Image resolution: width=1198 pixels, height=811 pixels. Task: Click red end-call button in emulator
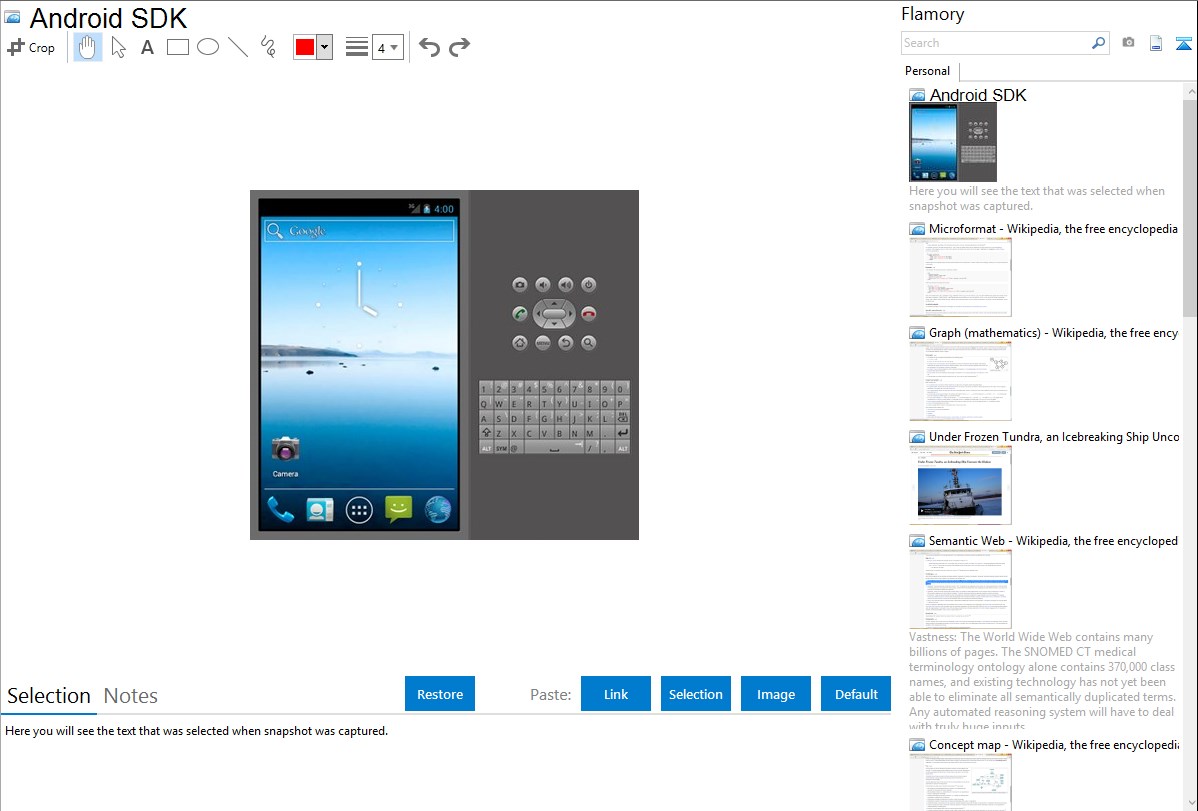point(588,313)
